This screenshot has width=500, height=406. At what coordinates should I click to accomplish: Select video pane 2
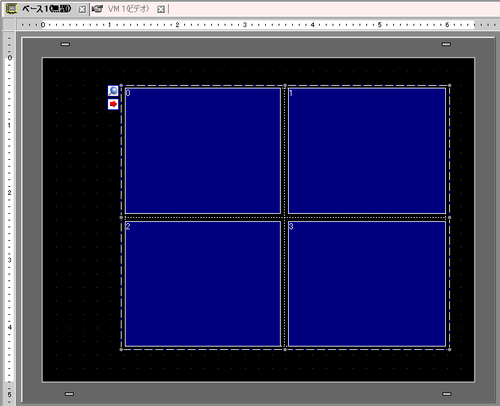(x=203, y=284)
